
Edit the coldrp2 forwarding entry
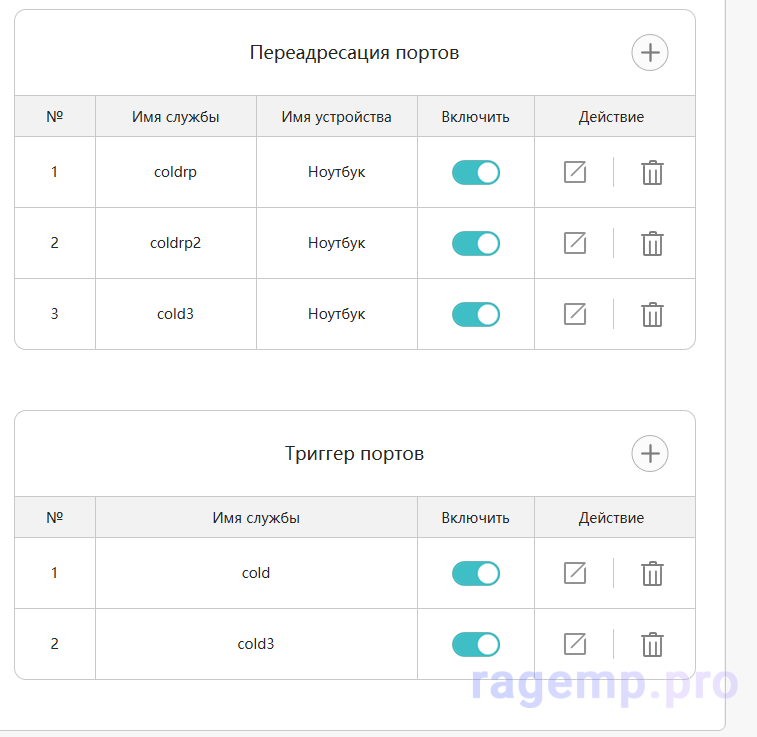(x=575, y=243)
